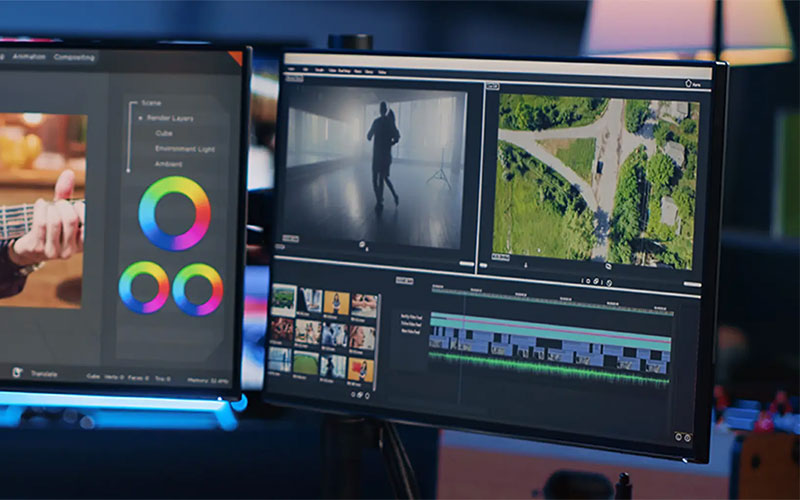Expand the Scene tree root
Viewport: 800px width, 500px height.
coord(151,103)
